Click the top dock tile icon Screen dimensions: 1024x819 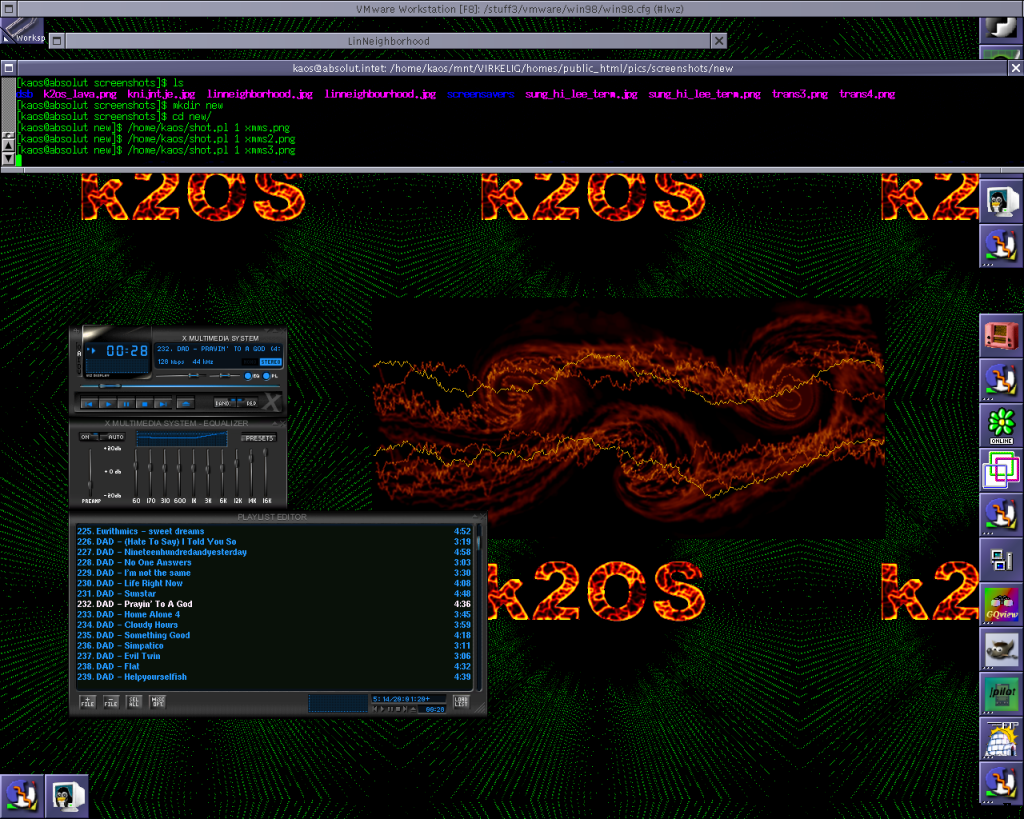(1001, 29)
